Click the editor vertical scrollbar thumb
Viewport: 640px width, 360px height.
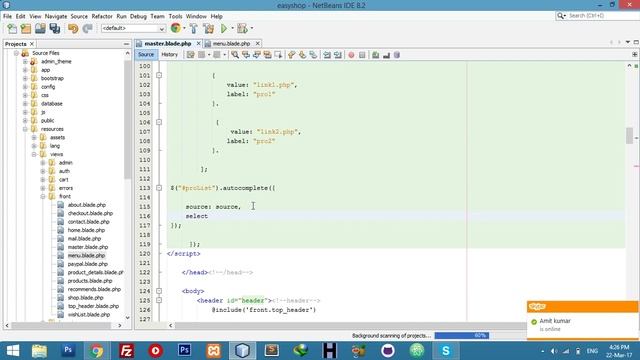629,136
